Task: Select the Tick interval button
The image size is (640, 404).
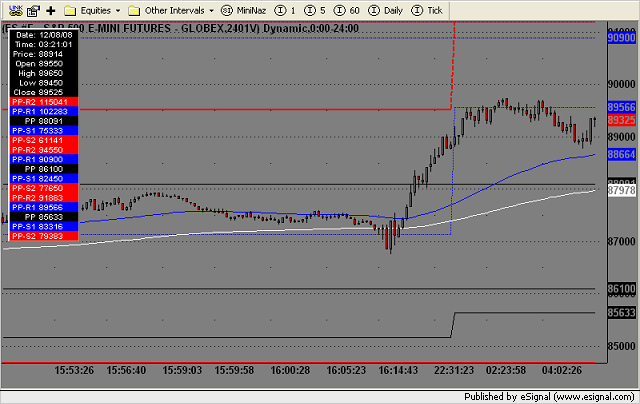Action: [427, 11]
